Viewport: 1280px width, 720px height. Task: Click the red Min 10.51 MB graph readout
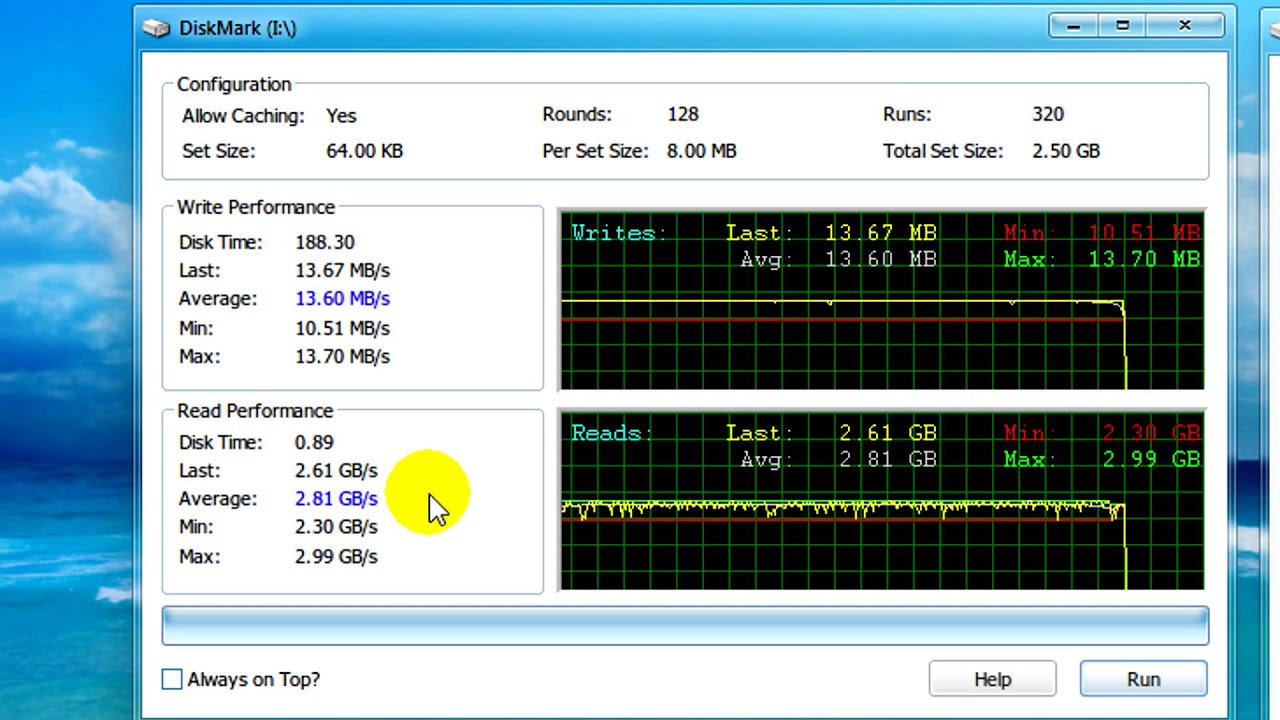coord(1102,233)
